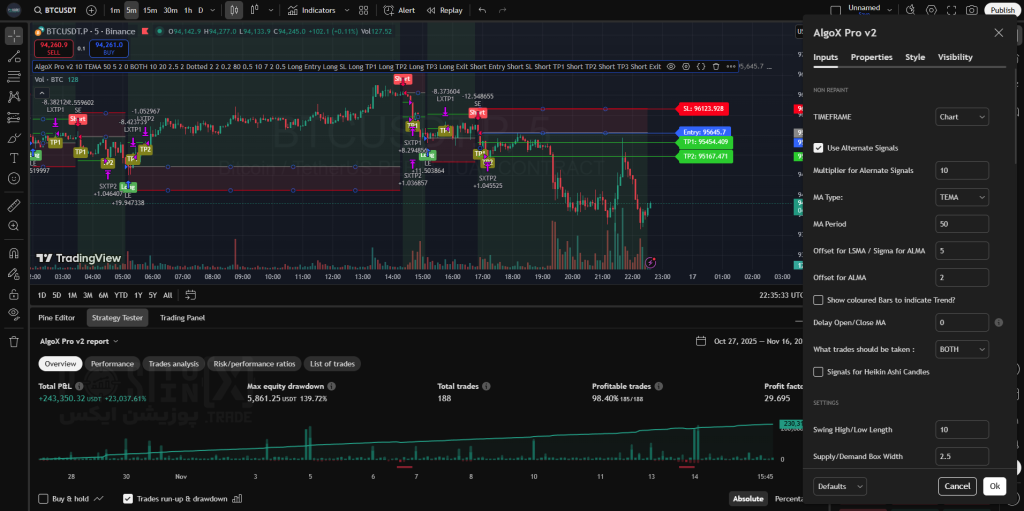Screen dimensions: 1024x511
Task: Switch to the Style tab
Action: pos(915,57)
